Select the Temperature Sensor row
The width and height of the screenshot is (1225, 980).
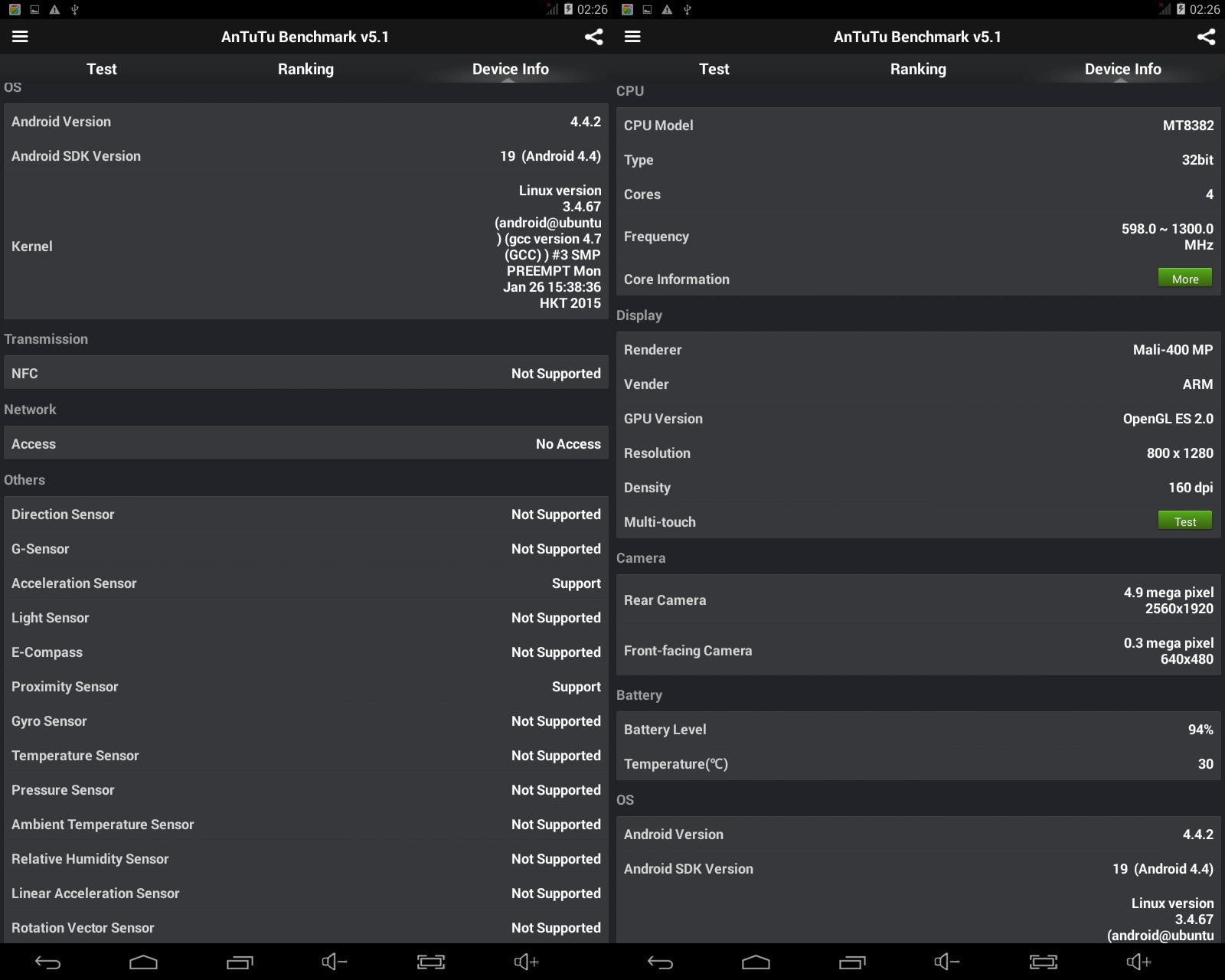pos(305,755)
